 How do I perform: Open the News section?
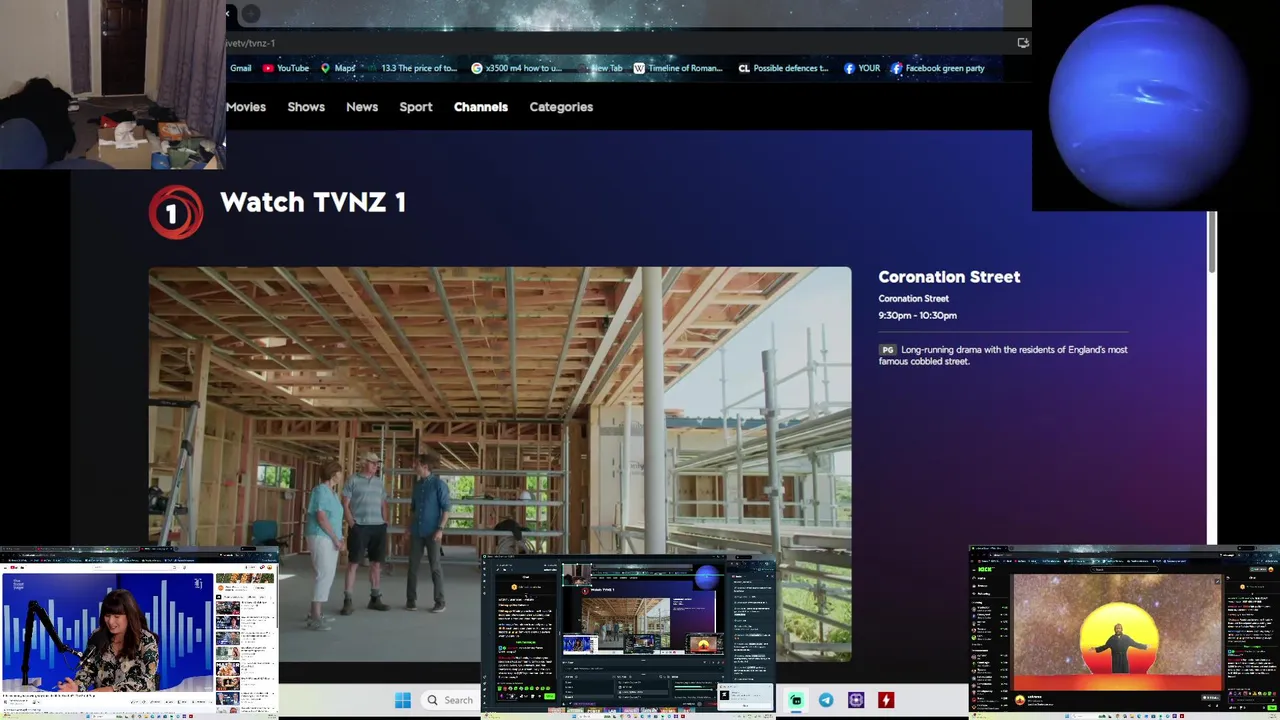tap(362, 107)
